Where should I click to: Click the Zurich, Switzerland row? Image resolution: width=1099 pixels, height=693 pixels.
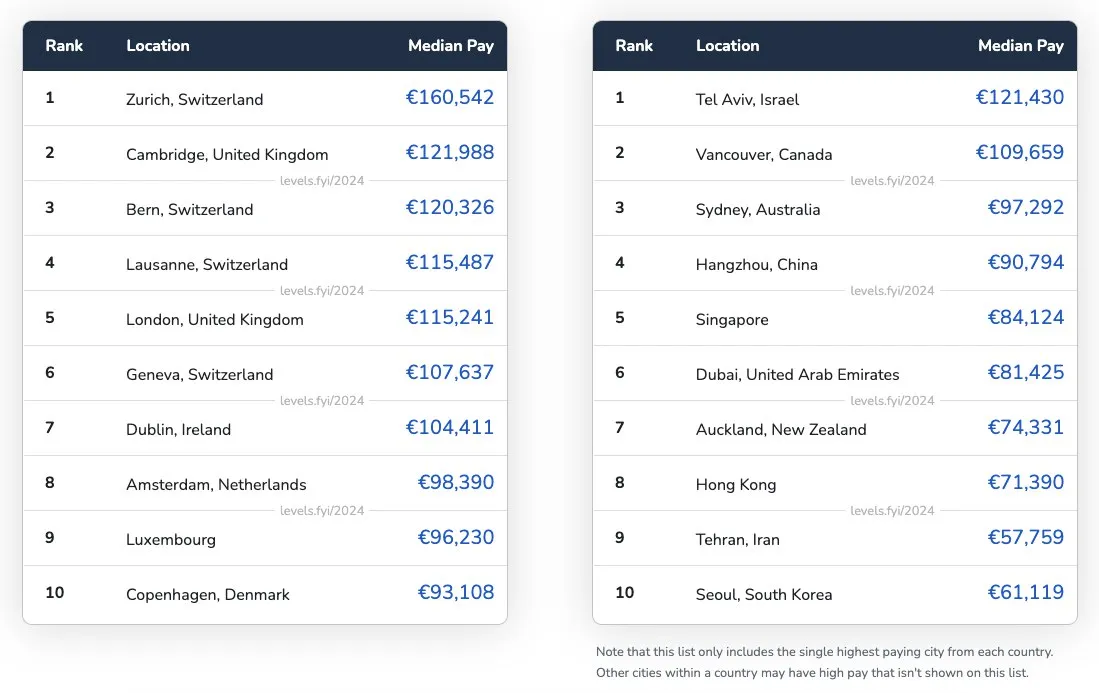click(265, 98)
